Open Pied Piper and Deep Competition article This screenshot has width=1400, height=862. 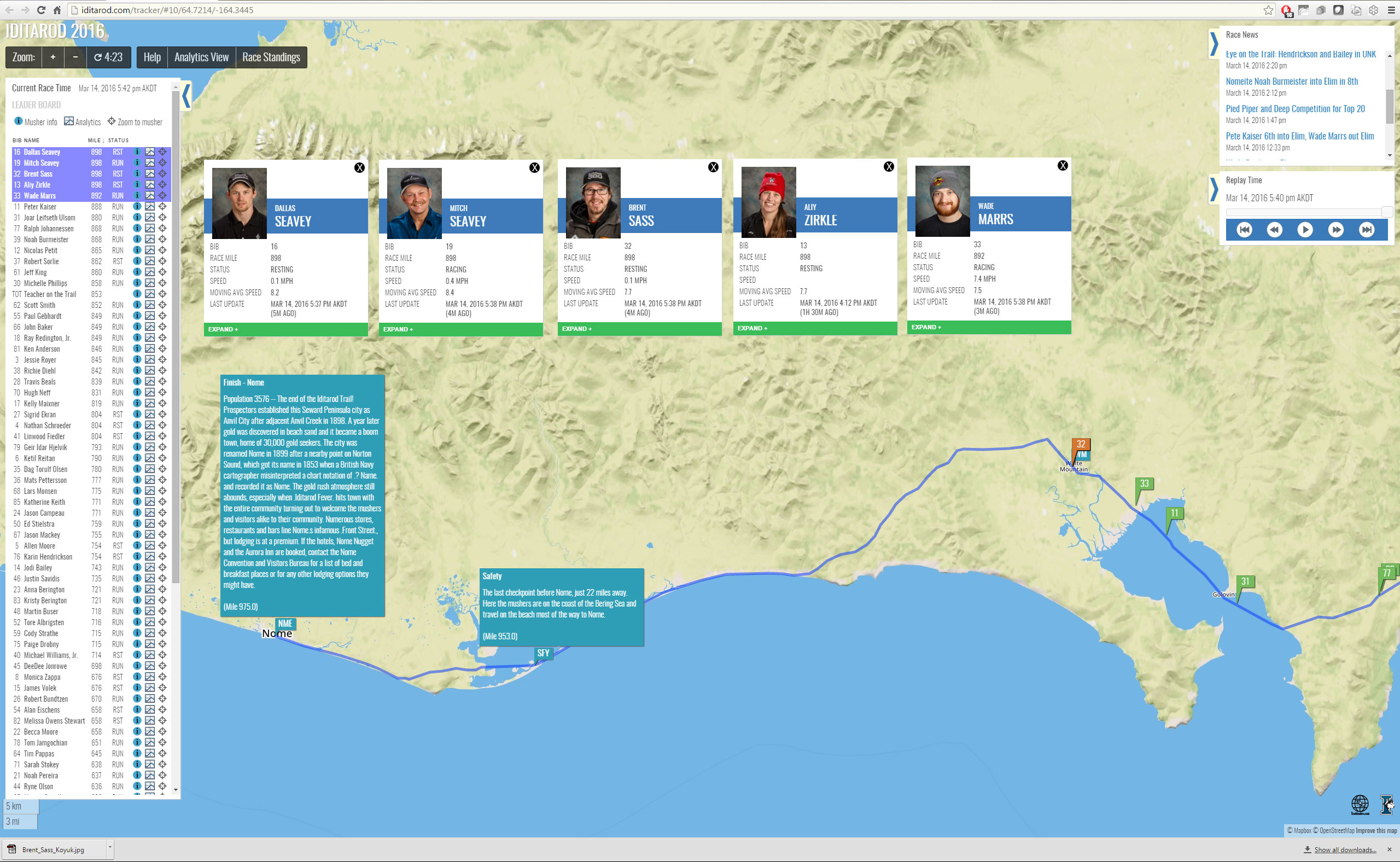tap(1295, 109)
